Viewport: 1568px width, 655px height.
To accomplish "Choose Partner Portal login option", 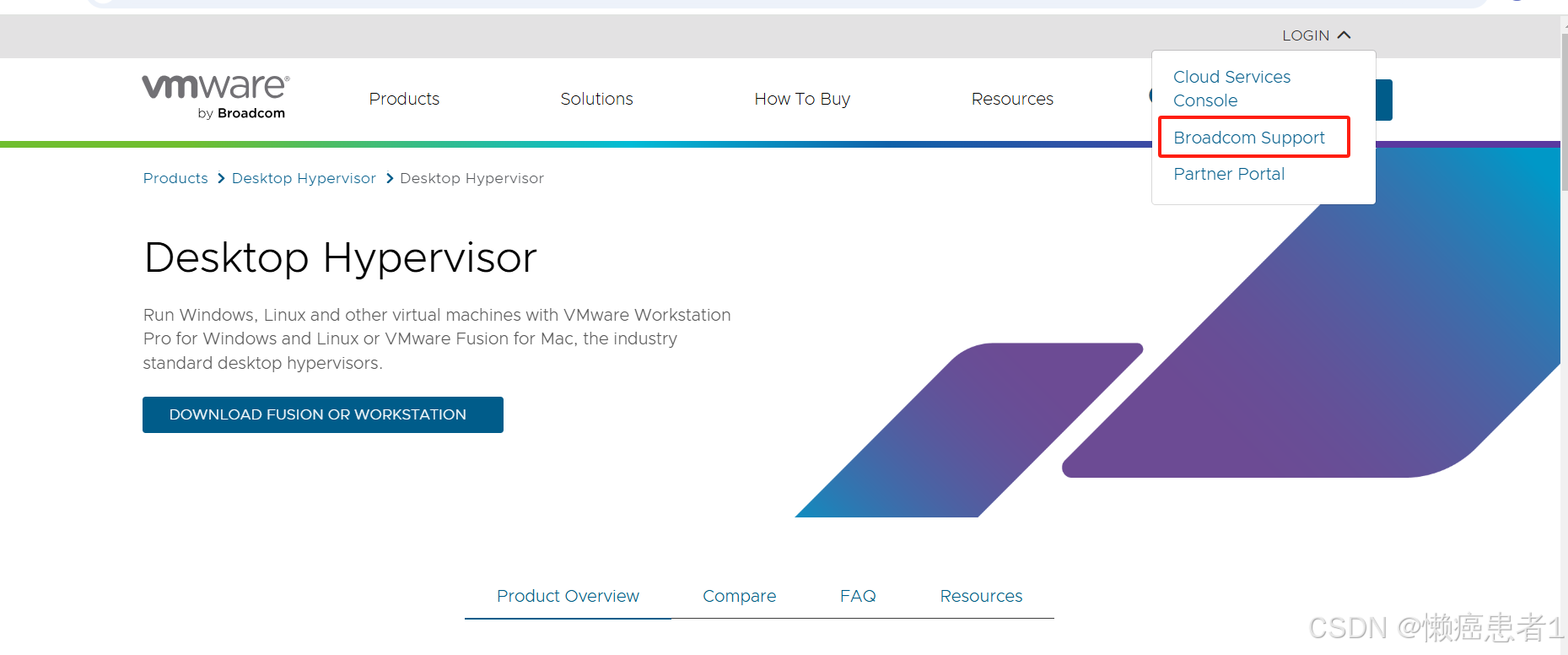I will pos(1229,174).
